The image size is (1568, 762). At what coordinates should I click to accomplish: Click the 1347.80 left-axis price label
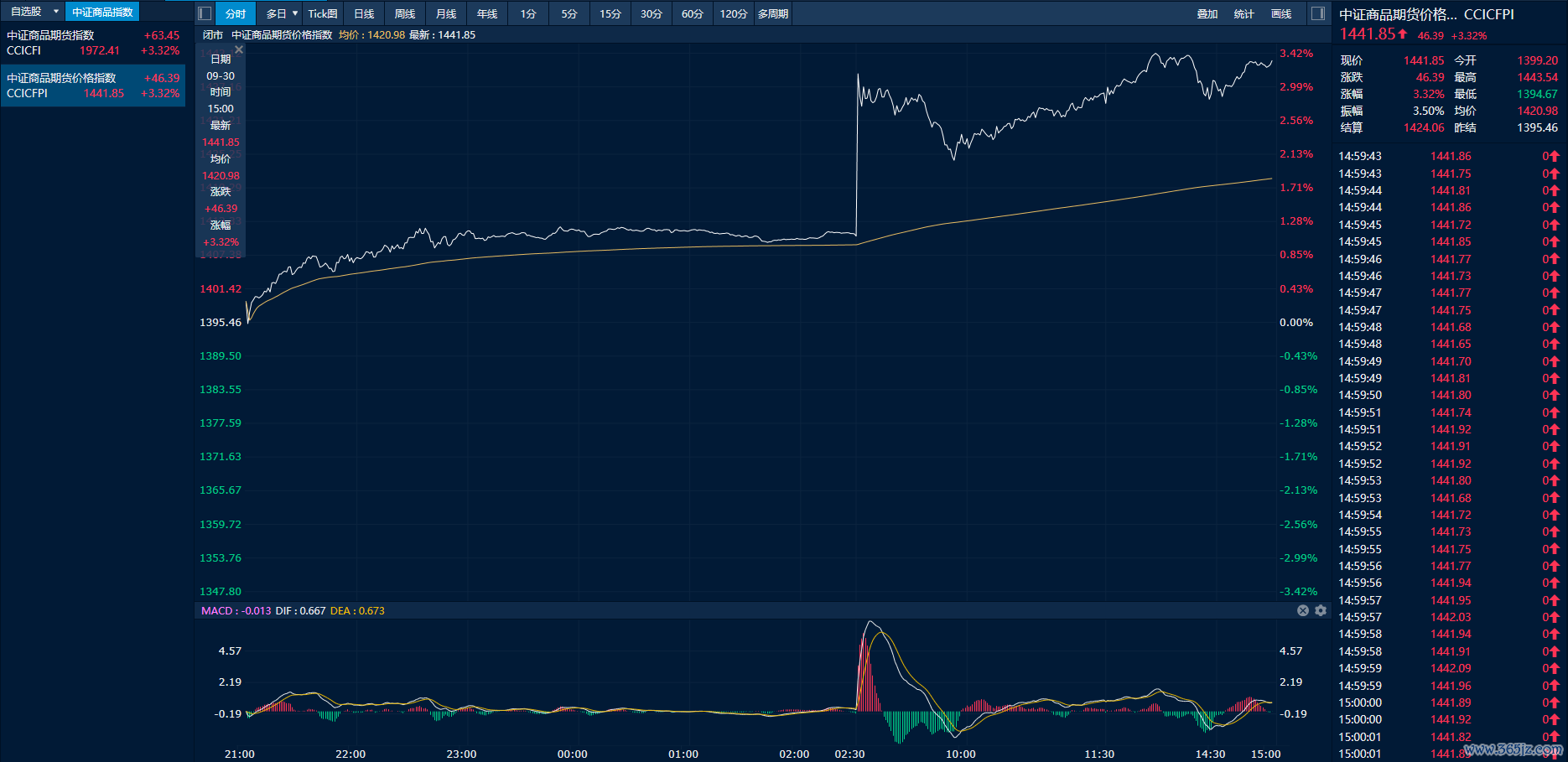click(221, 591)
